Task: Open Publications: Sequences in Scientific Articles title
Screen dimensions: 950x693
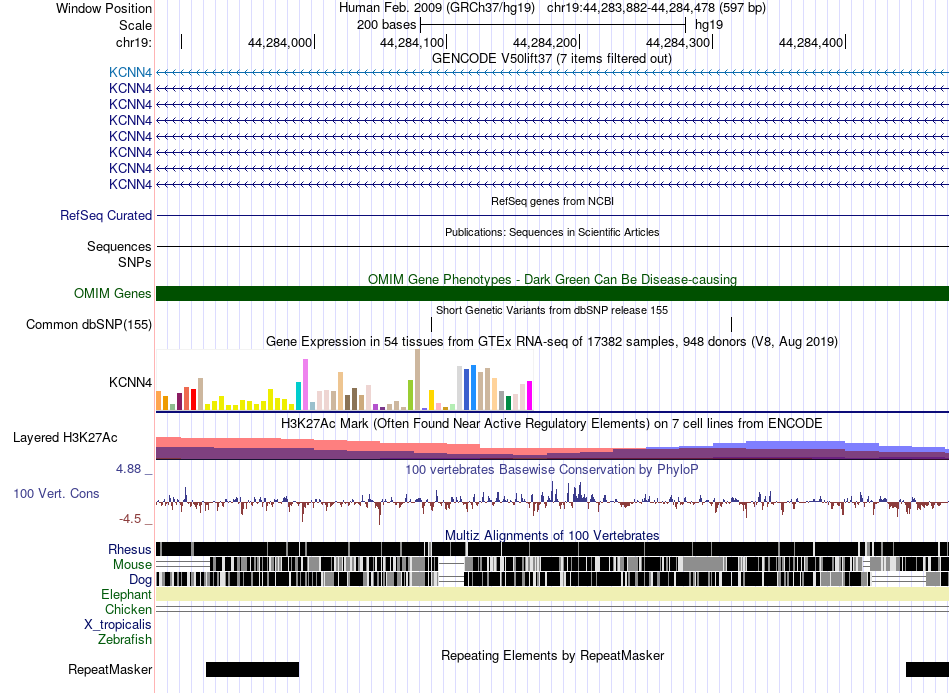Action: click(552, 232)
